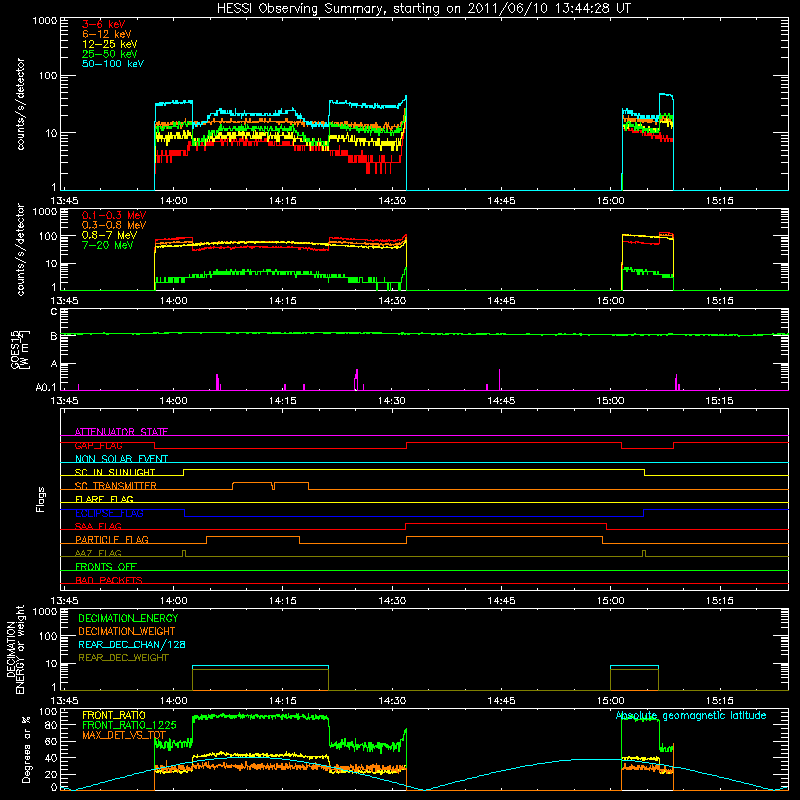Click the 14:15 tick label under top plot

(x=283, y=201)
